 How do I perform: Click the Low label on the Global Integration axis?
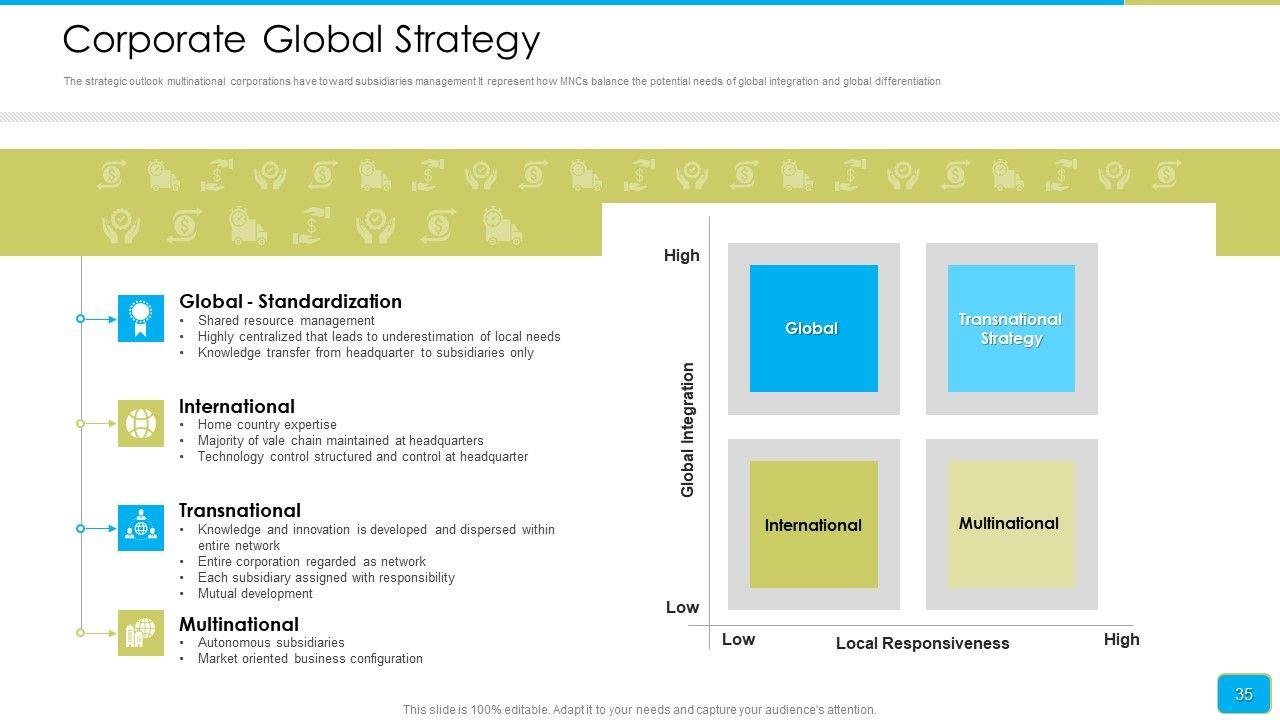tap(683, 607)
